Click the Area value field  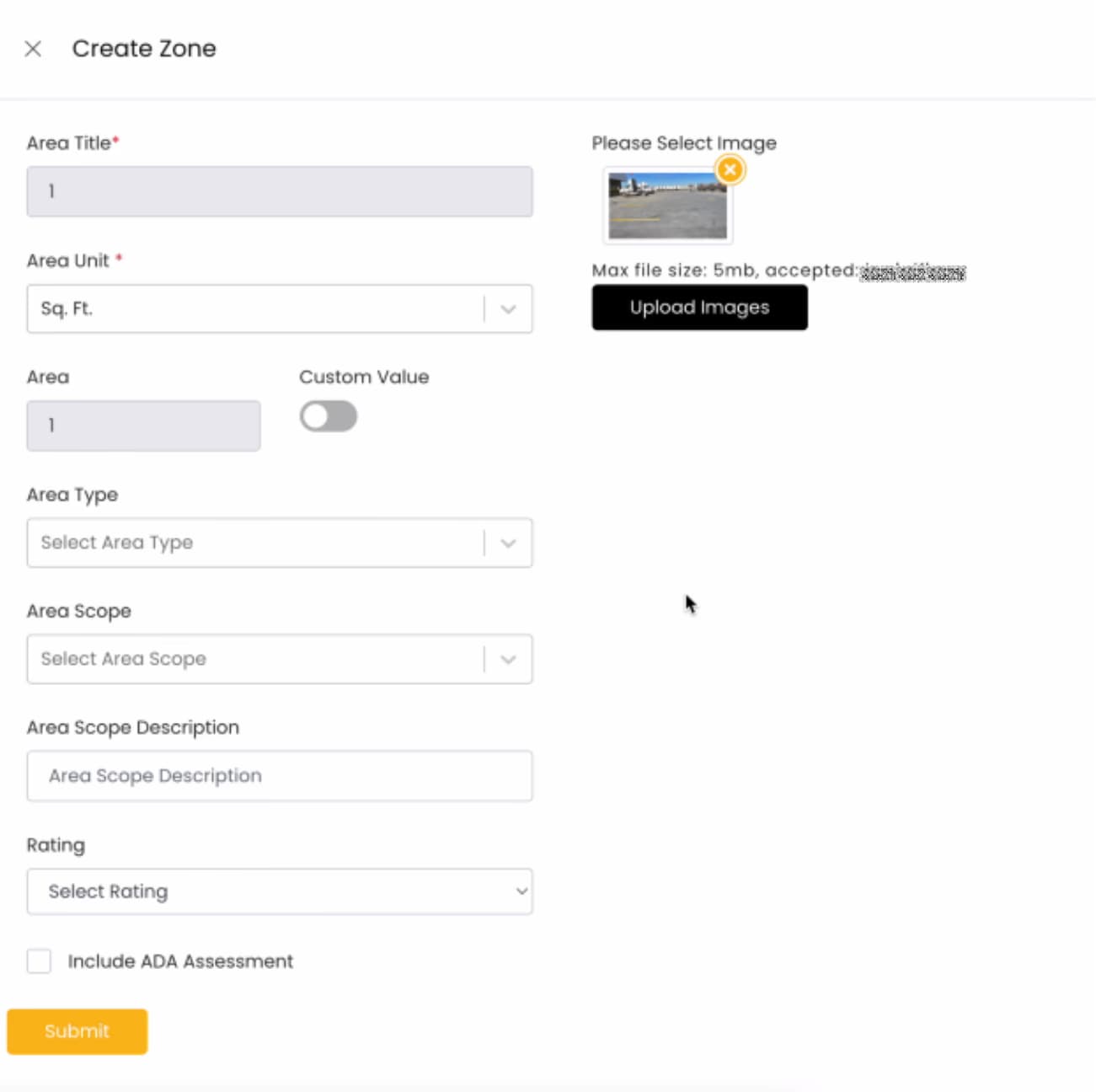coord(144,426)
